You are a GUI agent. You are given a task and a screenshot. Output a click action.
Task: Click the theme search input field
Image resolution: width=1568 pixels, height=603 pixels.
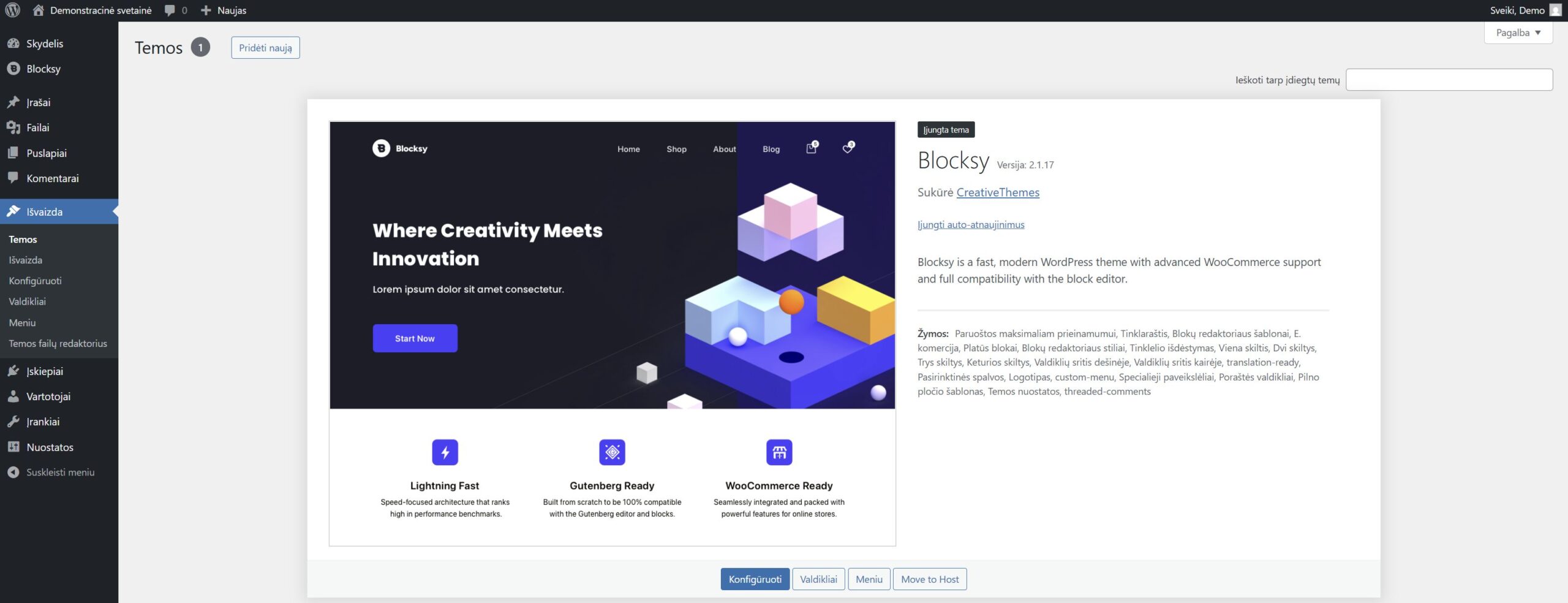coord(1449,80)
